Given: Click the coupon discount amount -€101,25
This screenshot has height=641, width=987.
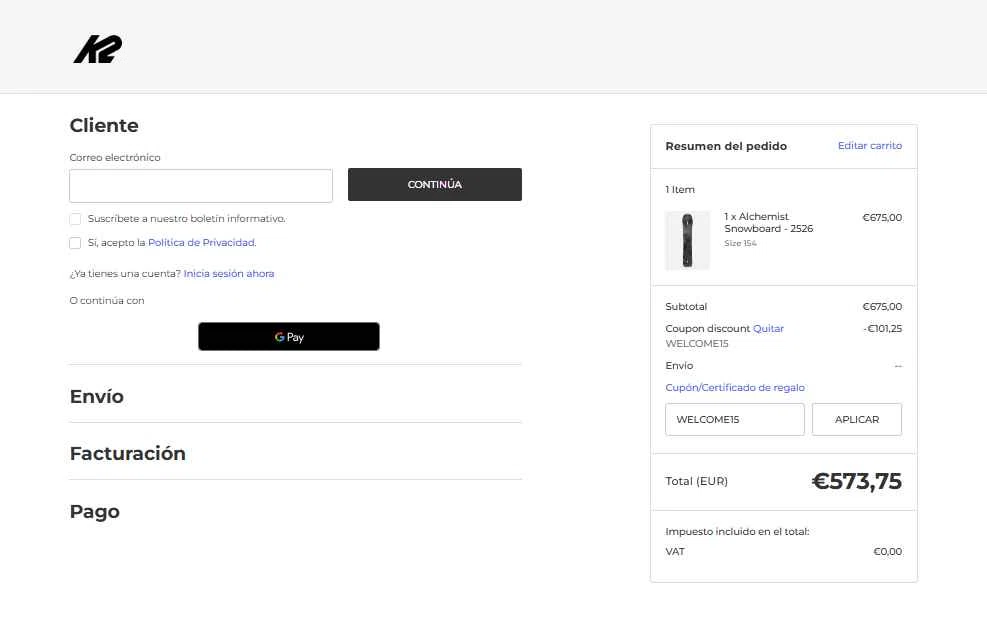Looking at the screenshot, I should (x=883, y=328).
